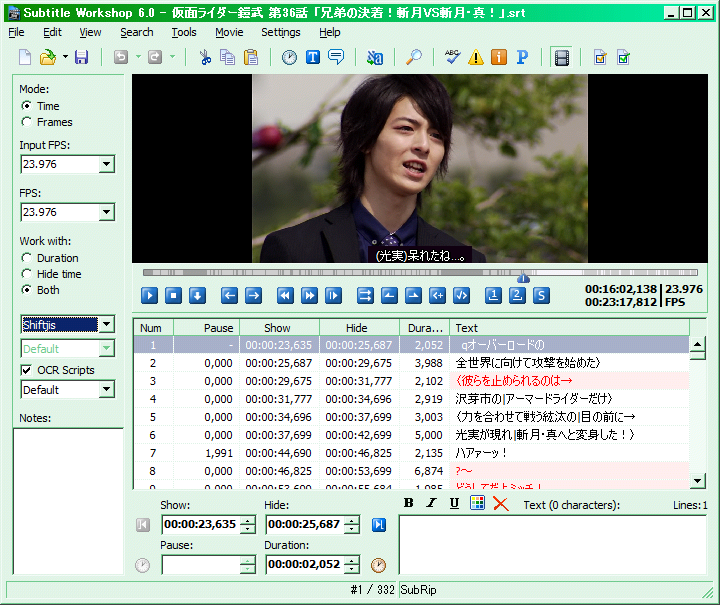Click the yellow warning errors icon

[x=476, y=57]
